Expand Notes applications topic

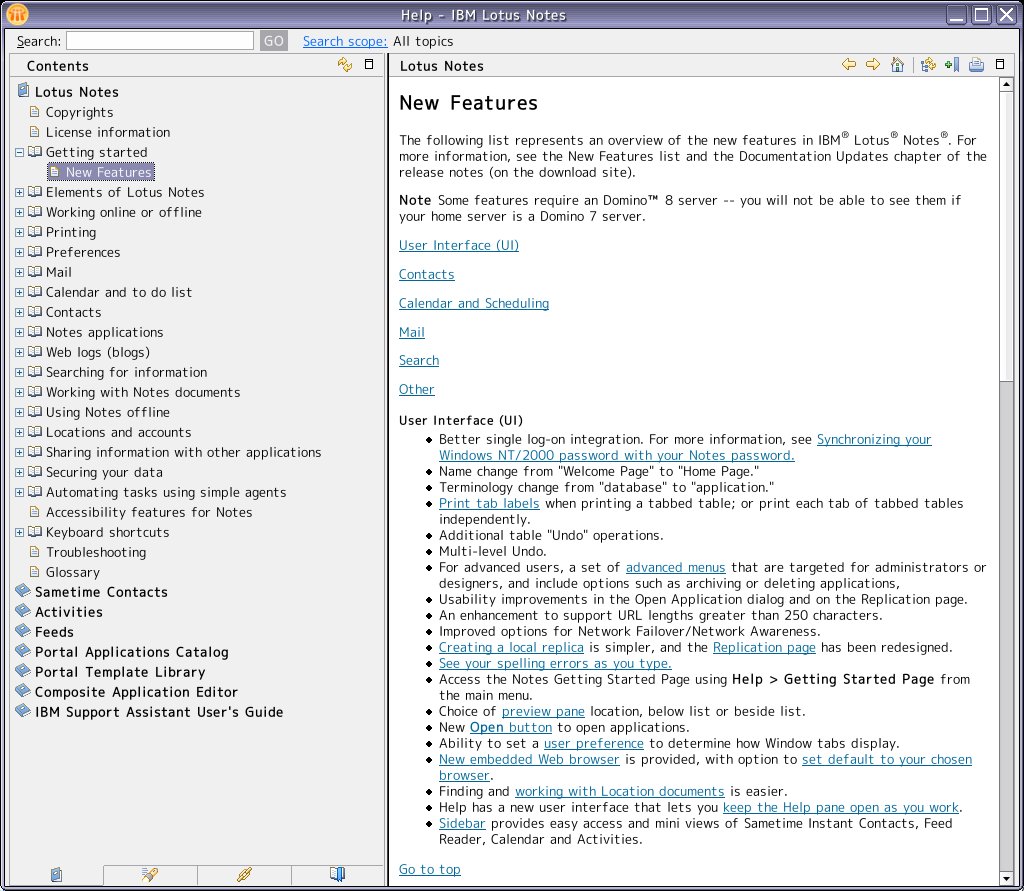20,332
